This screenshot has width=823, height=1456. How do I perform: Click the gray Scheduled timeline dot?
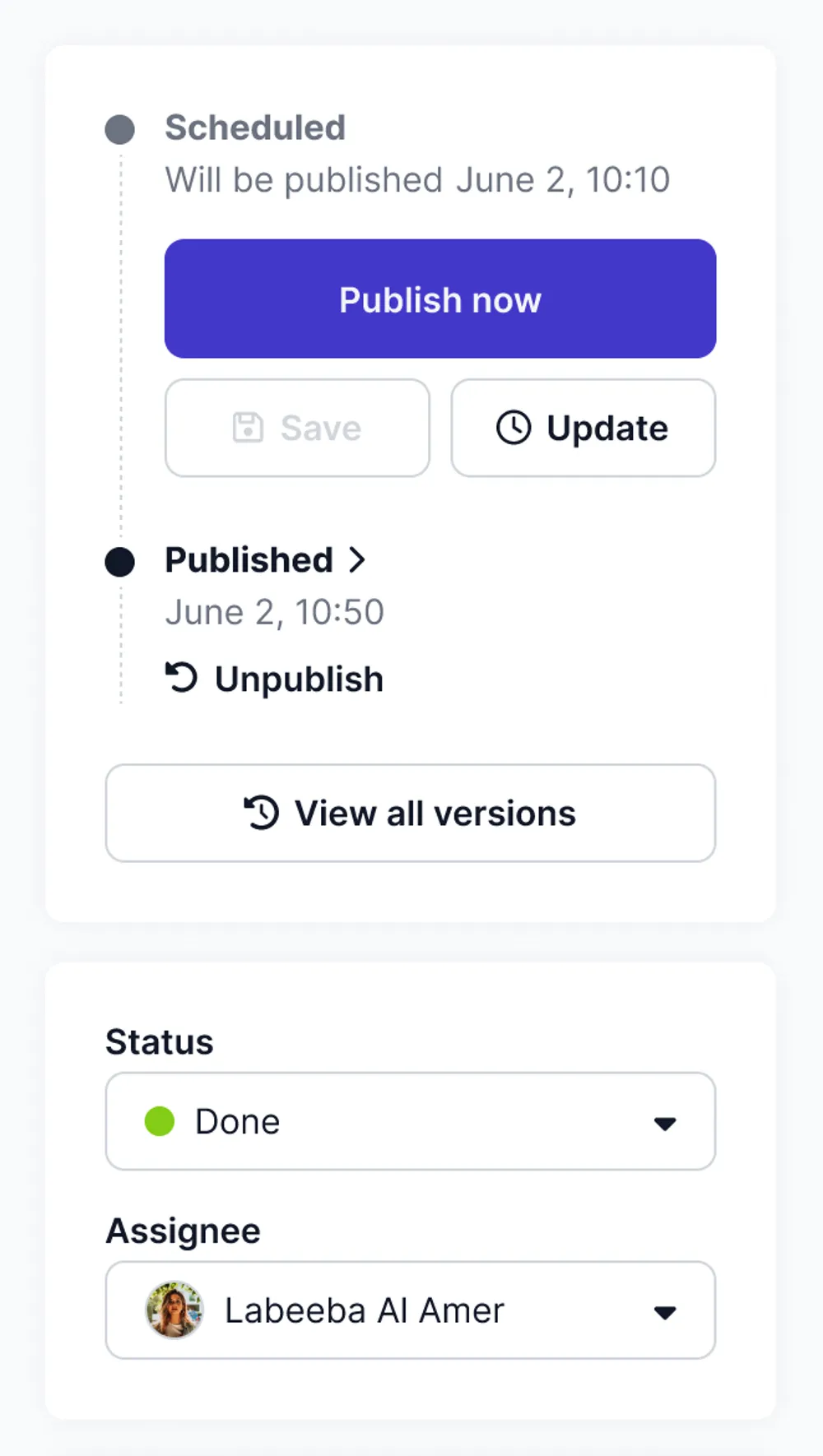[x=120, y=129]
